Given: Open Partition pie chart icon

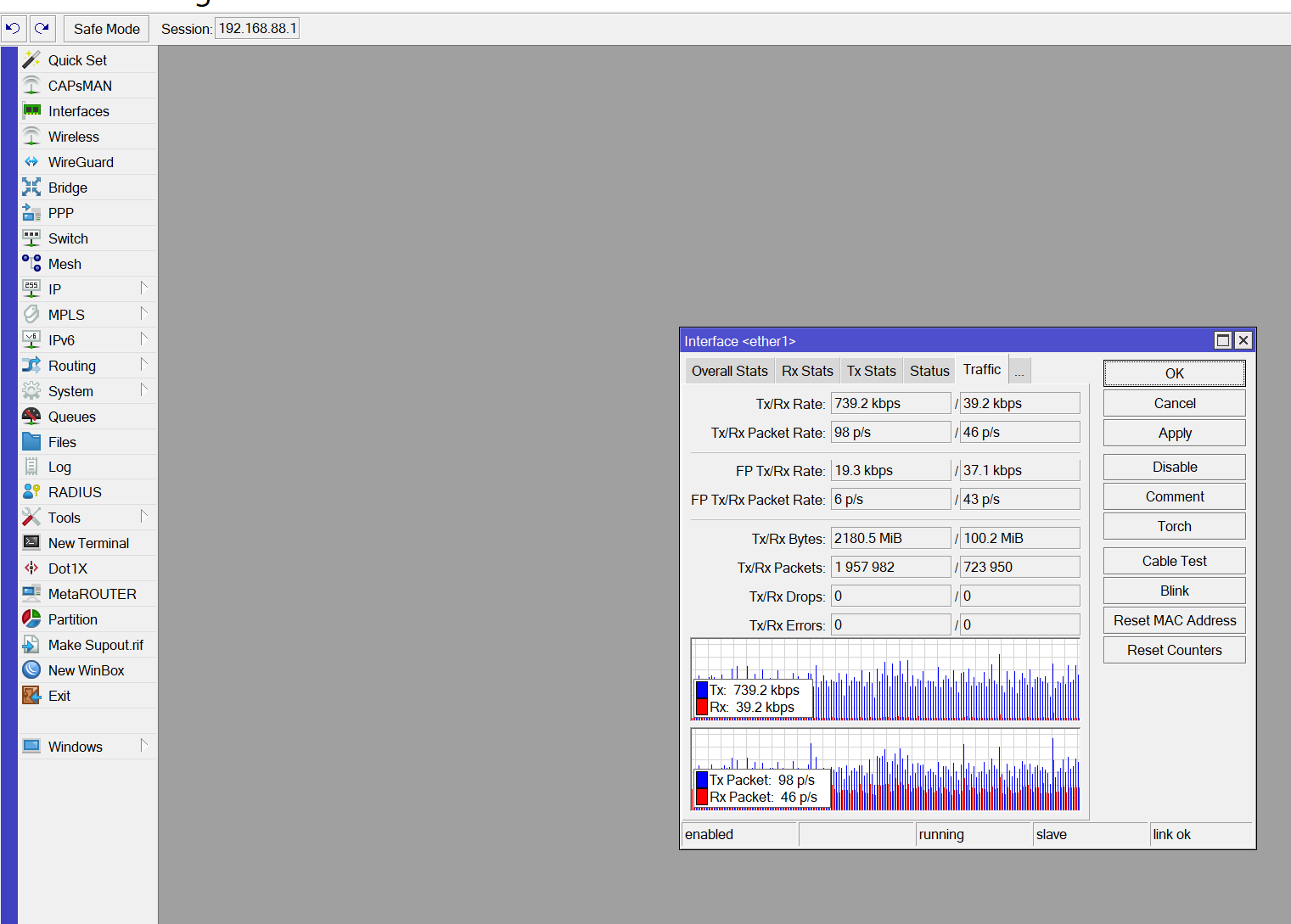Looking at the screenshot, I should click(x=31, y=619).
